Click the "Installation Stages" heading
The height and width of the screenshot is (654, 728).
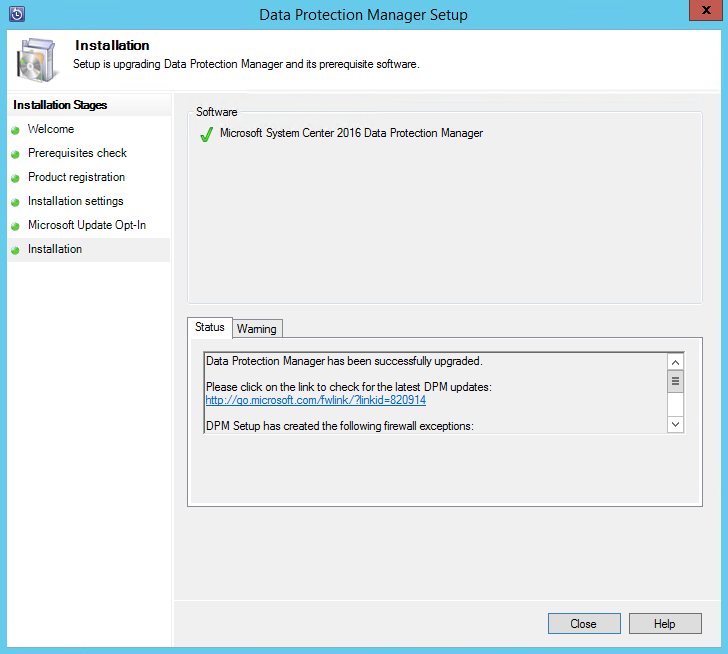tap(60, 105)
